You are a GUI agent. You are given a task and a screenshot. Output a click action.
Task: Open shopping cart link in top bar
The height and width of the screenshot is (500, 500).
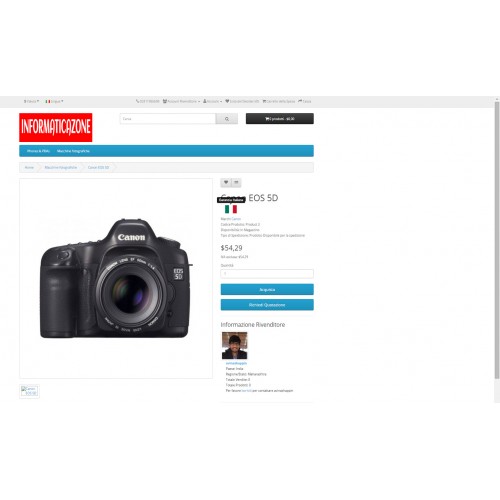(279, 101)
